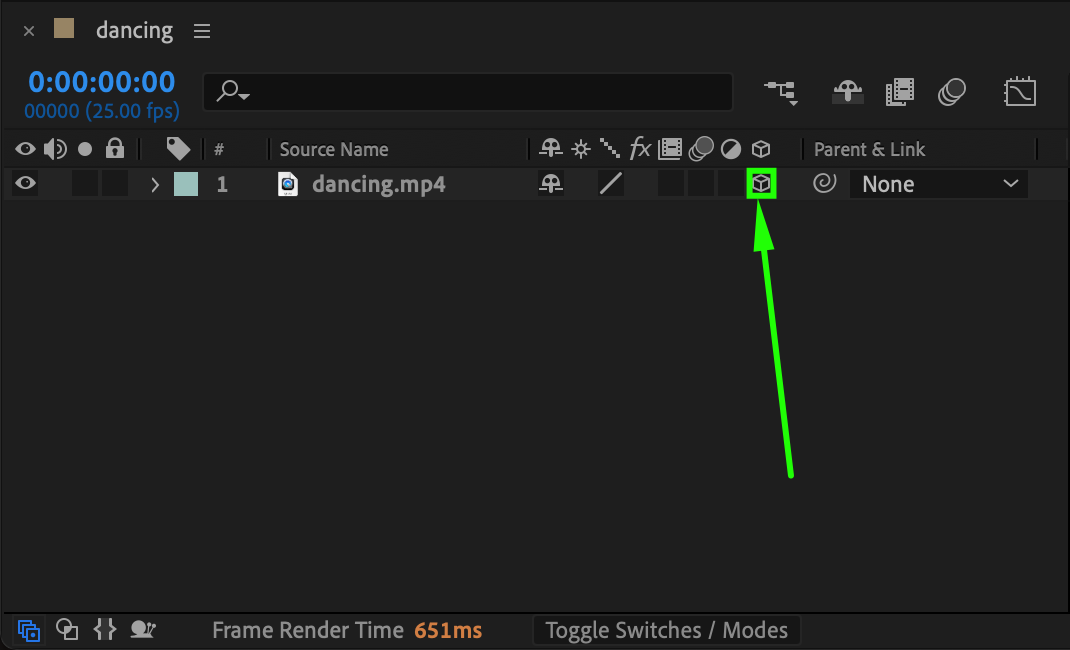Select the dancing composition tab
This screenshot has width=1070, height=650.
pos(134,31)
